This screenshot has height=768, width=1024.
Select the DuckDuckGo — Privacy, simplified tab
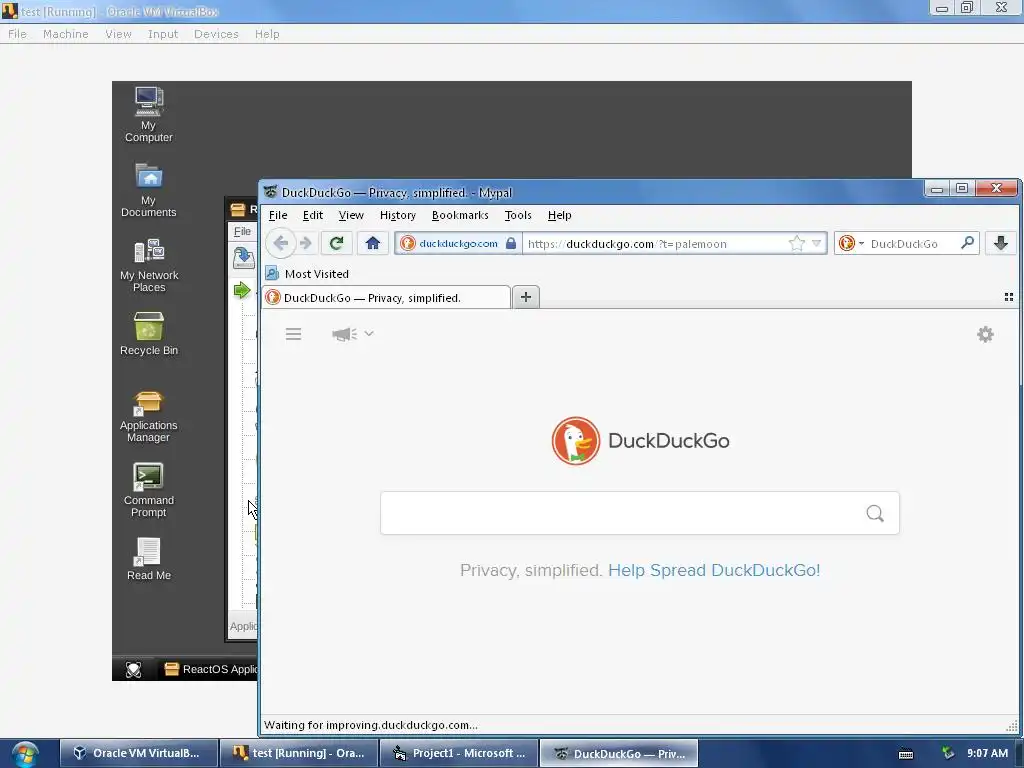click(x=386, y=298)
